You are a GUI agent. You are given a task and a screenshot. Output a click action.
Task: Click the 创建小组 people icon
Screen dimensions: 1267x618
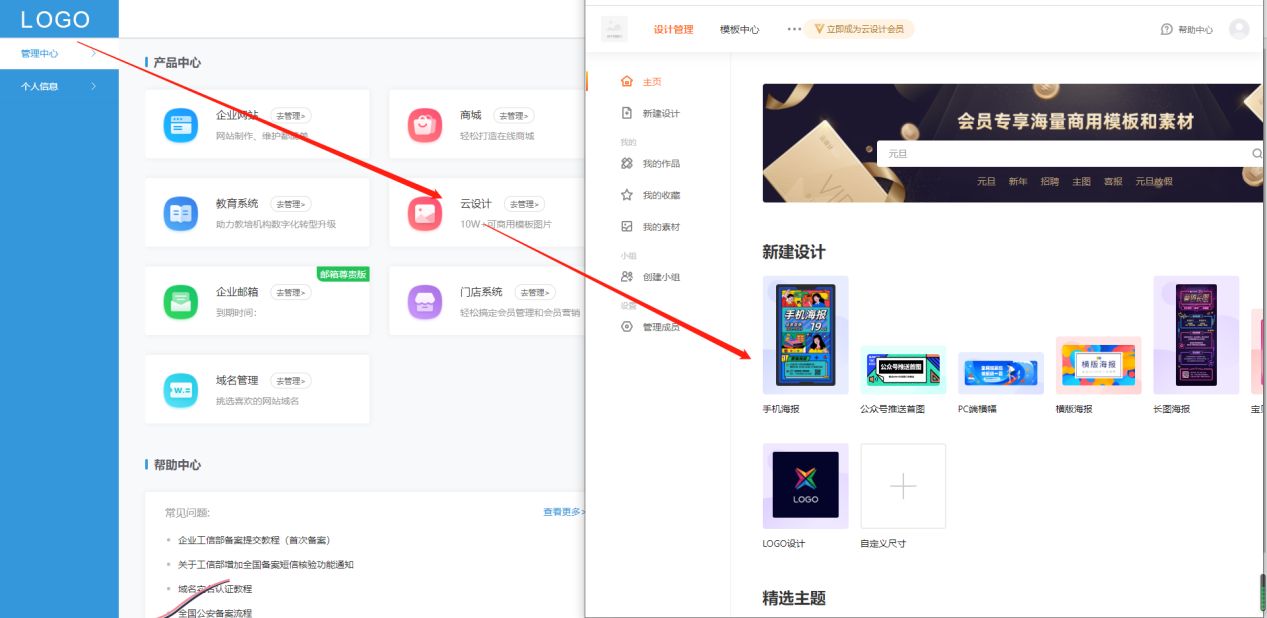pyautogui.click(x=627, y=276)
